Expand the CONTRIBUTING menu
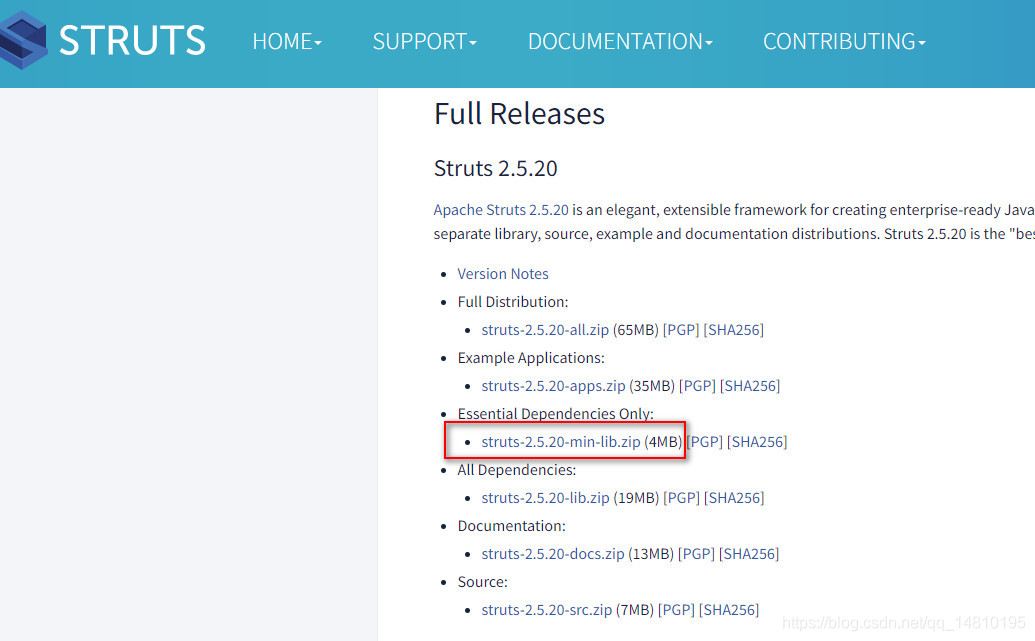Viewport: 1035px width, 641px height. pos(844,42)
